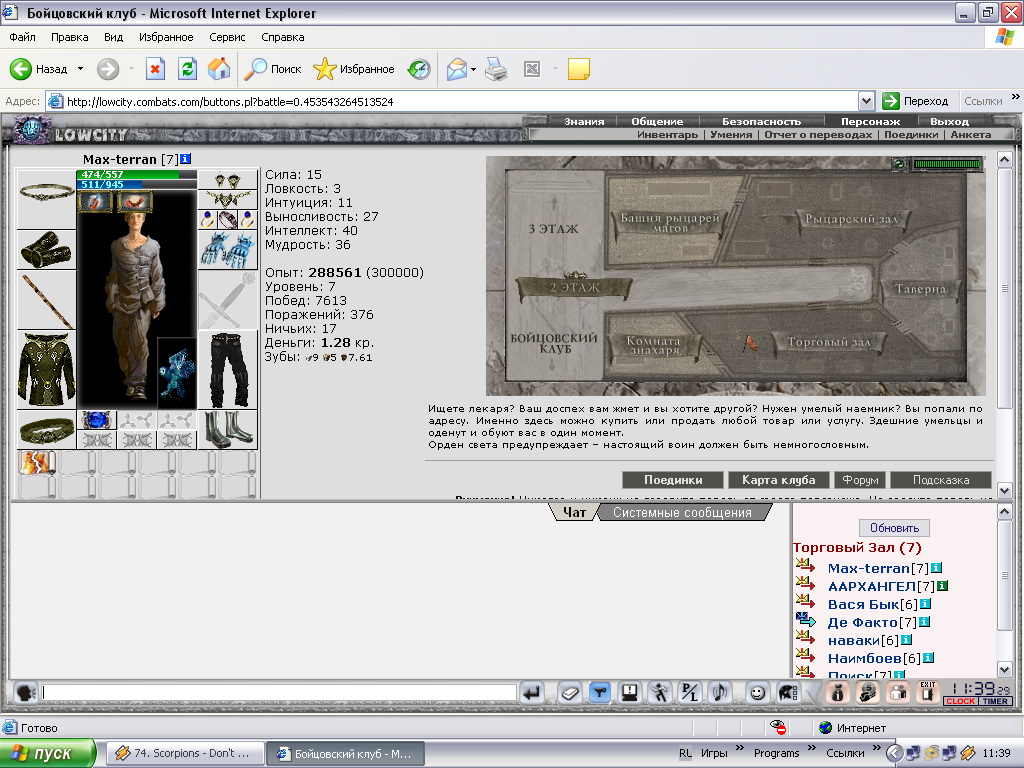This screenshot has height=768, width=1024.
Task: Open the Сервис menu
Action: coord(227,37)
